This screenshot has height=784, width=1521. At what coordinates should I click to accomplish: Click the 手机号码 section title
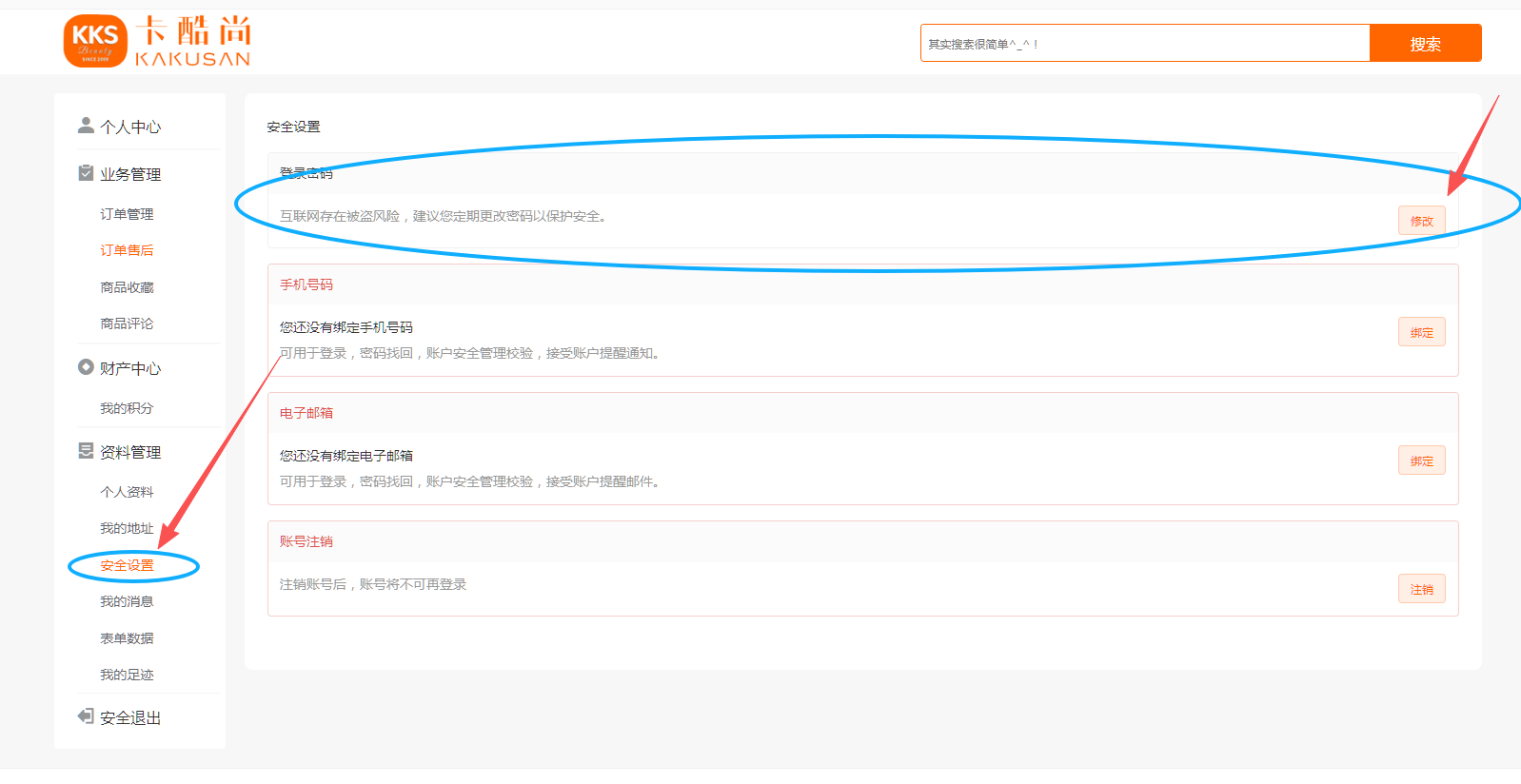pos(306,284)
